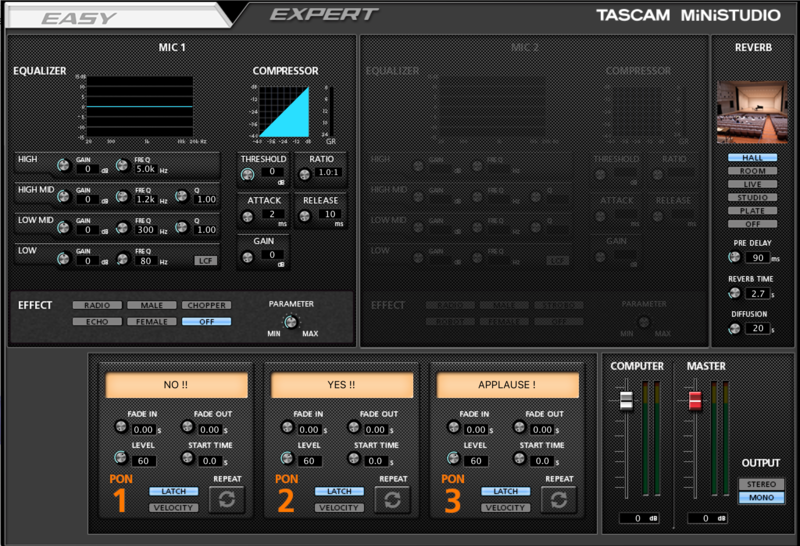
Task: Click the PON 1 Level knob
Action: click(120, 458)
